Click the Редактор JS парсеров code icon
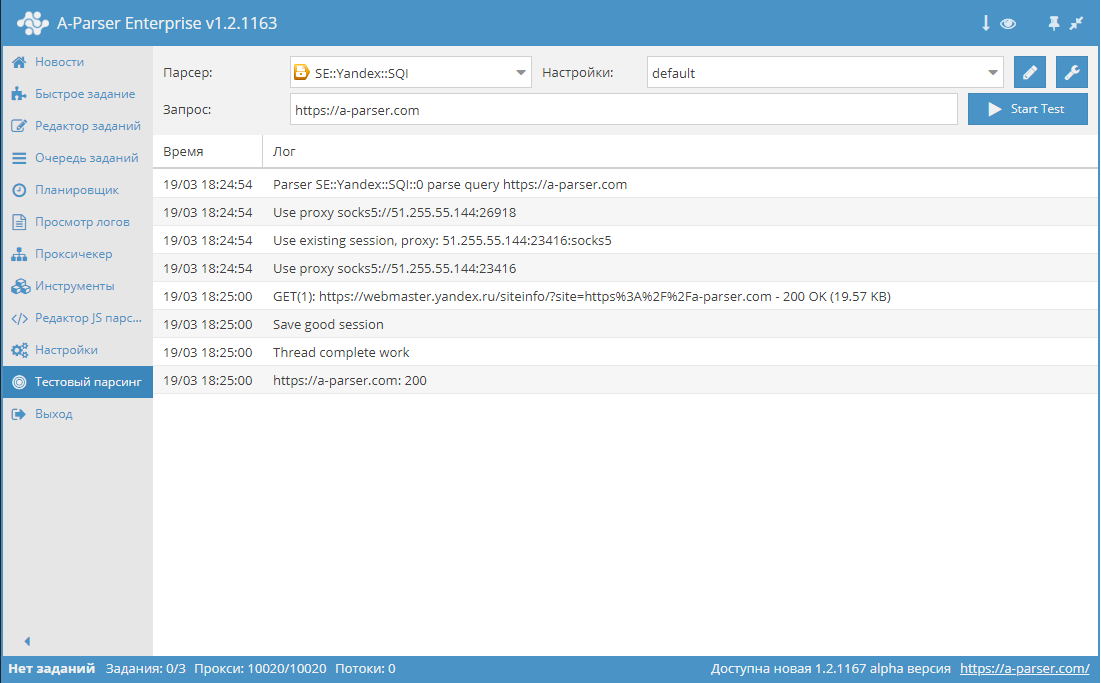 [19, 319]
